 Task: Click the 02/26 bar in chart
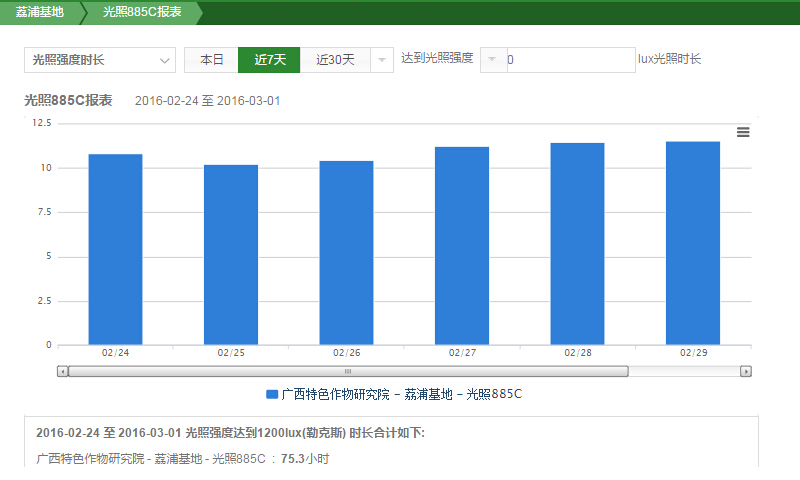click(346, 253)
